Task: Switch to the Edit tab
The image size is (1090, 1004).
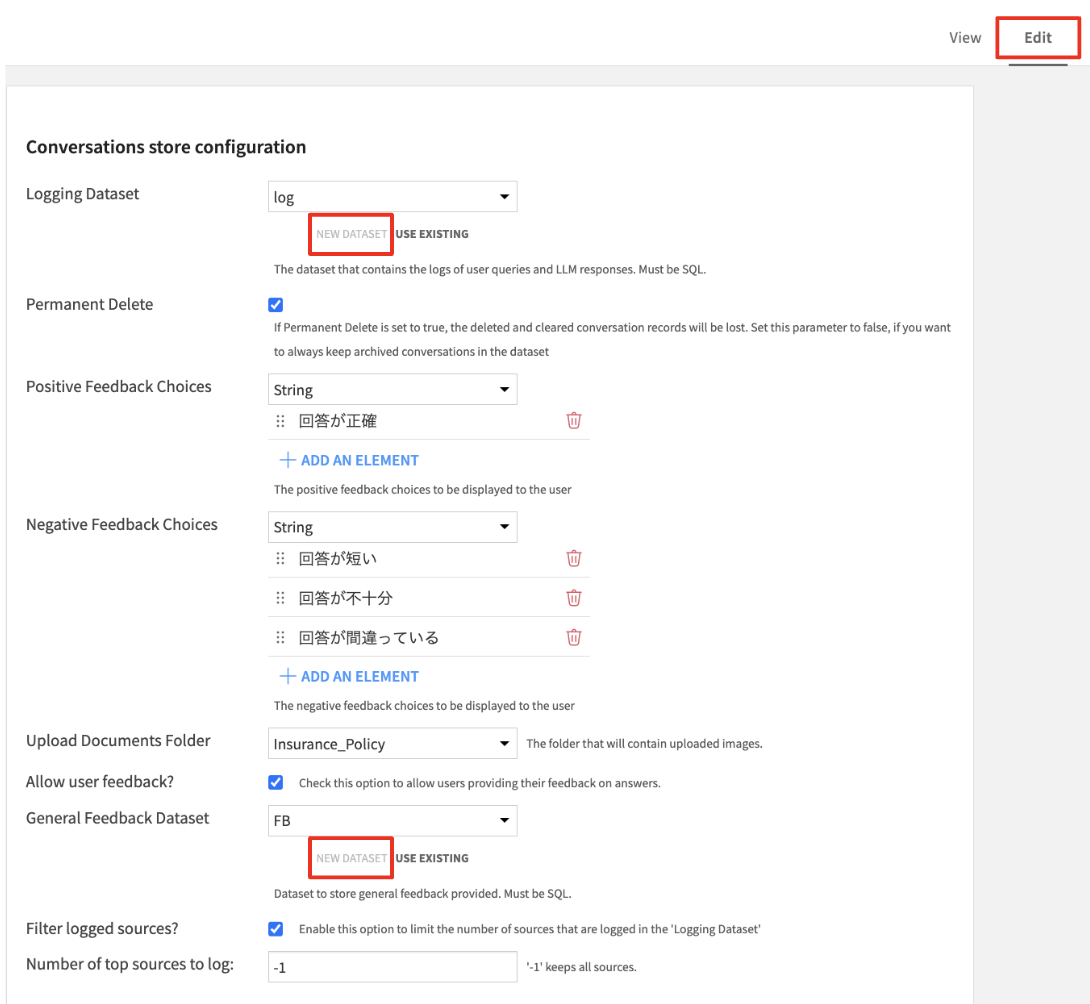Action: tap(1038, 38)
